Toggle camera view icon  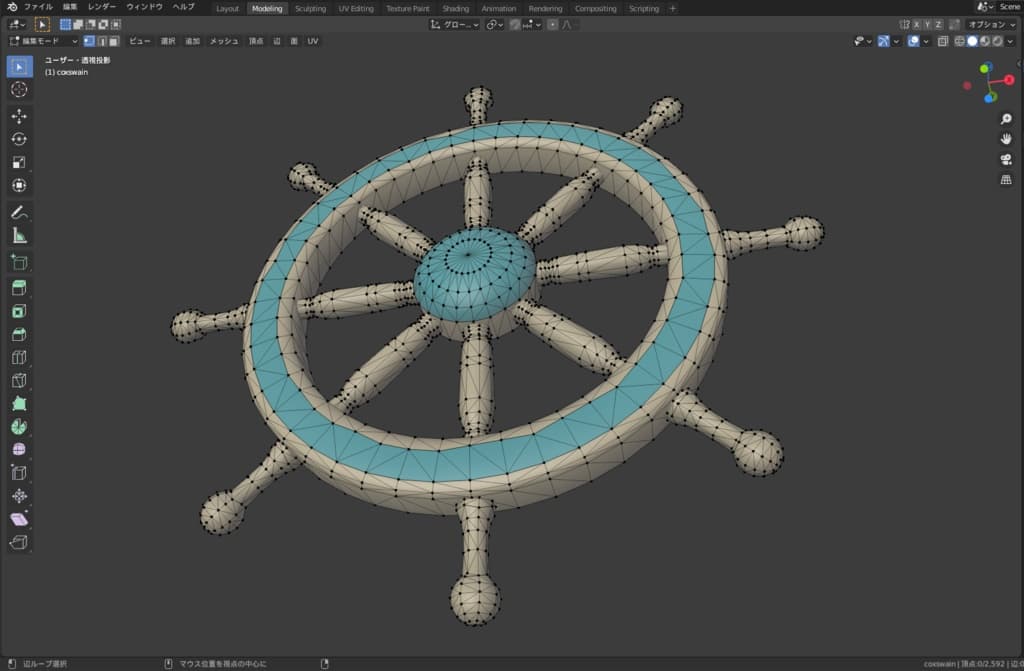click(1006, 159)
